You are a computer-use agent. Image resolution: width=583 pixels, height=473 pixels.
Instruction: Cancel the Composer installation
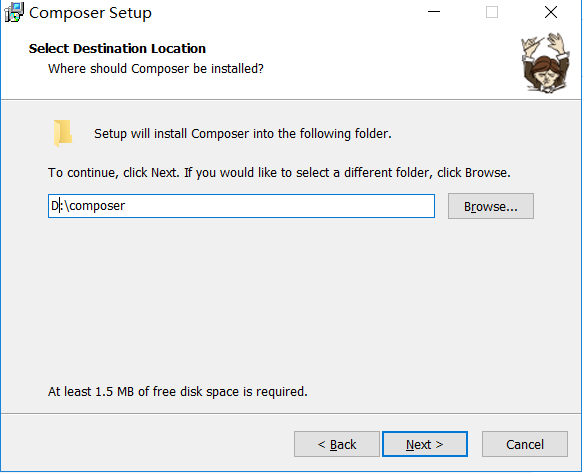(x=525, y=444)
